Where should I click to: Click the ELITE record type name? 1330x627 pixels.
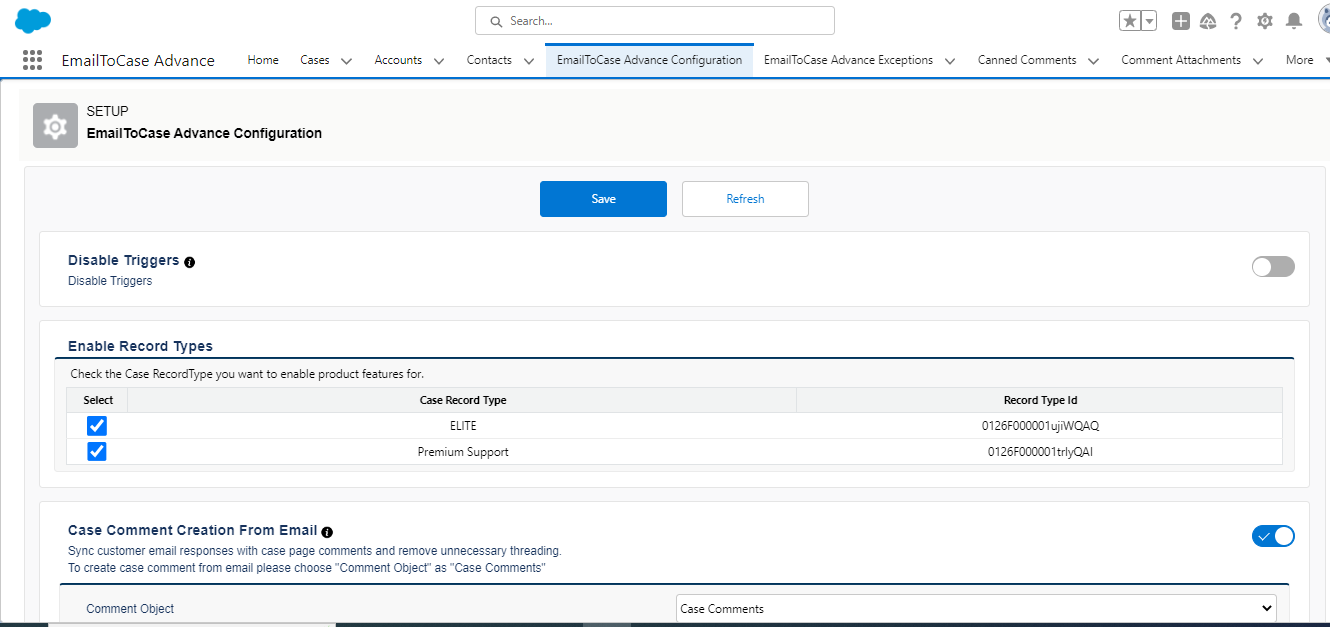pos(463,426)
